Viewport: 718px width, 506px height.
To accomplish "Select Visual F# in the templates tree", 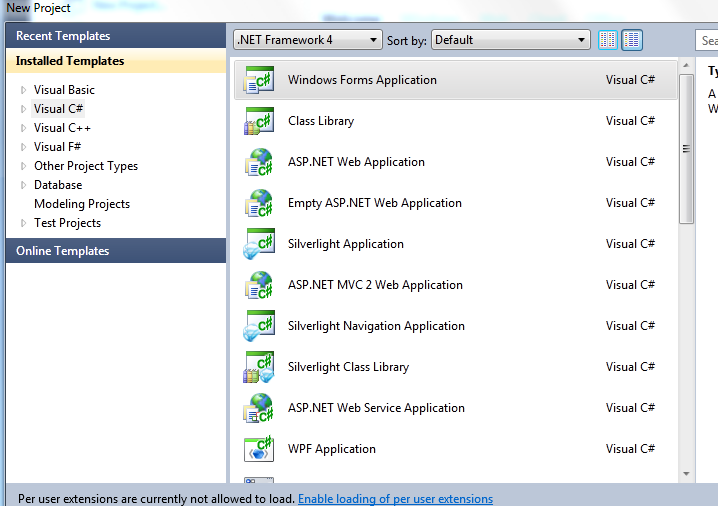I will coord(57,147).
